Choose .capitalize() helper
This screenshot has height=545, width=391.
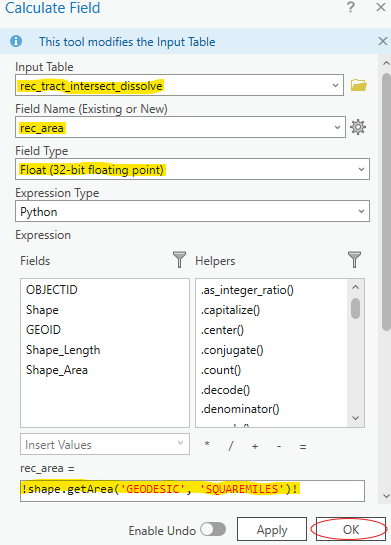(230, 310)
